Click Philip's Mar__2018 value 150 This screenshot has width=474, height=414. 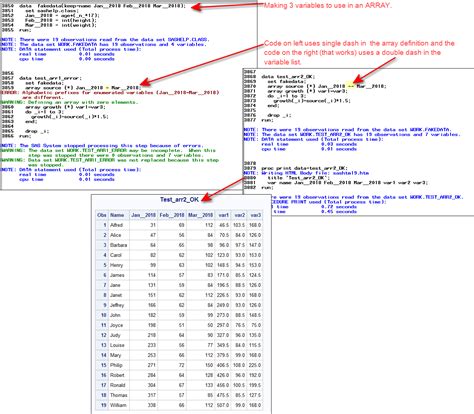tap(209, 365)
